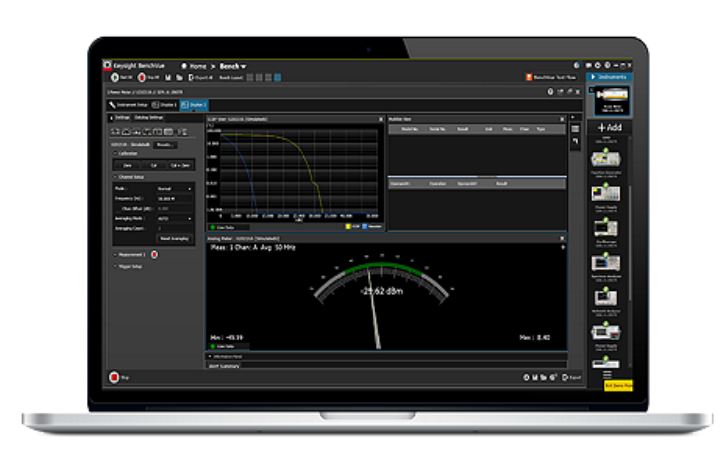Select the Datalog Settings tab

pyautogui.click(x=153, y=118)
